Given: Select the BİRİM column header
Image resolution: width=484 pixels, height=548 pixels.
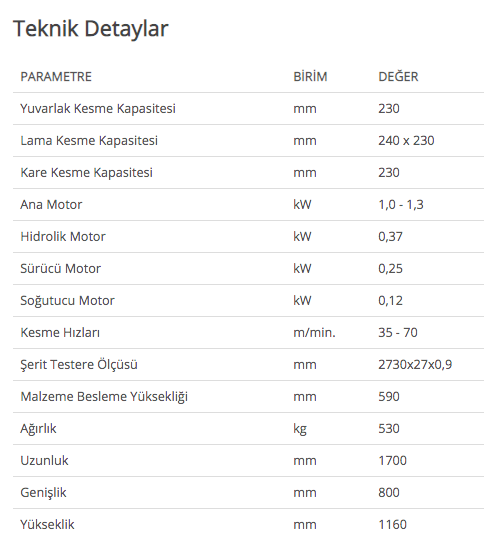Looking at the screenshot, I should point(310,77).
